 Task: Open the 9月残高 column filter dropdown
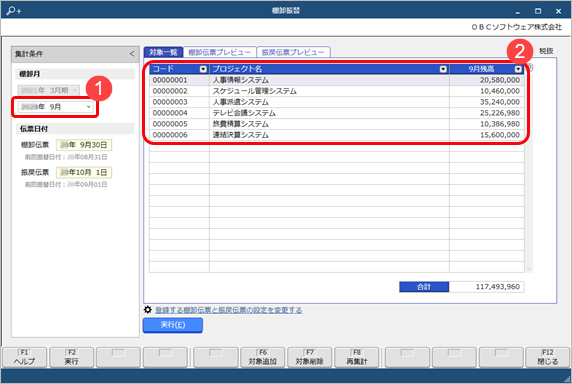(x=518, y=69)
